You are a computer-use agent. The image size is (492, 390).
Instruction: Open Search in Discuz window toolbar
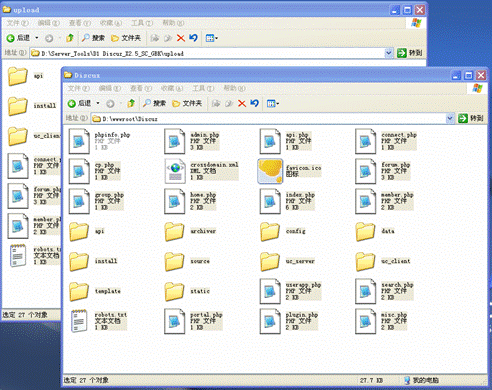[154, 103]
